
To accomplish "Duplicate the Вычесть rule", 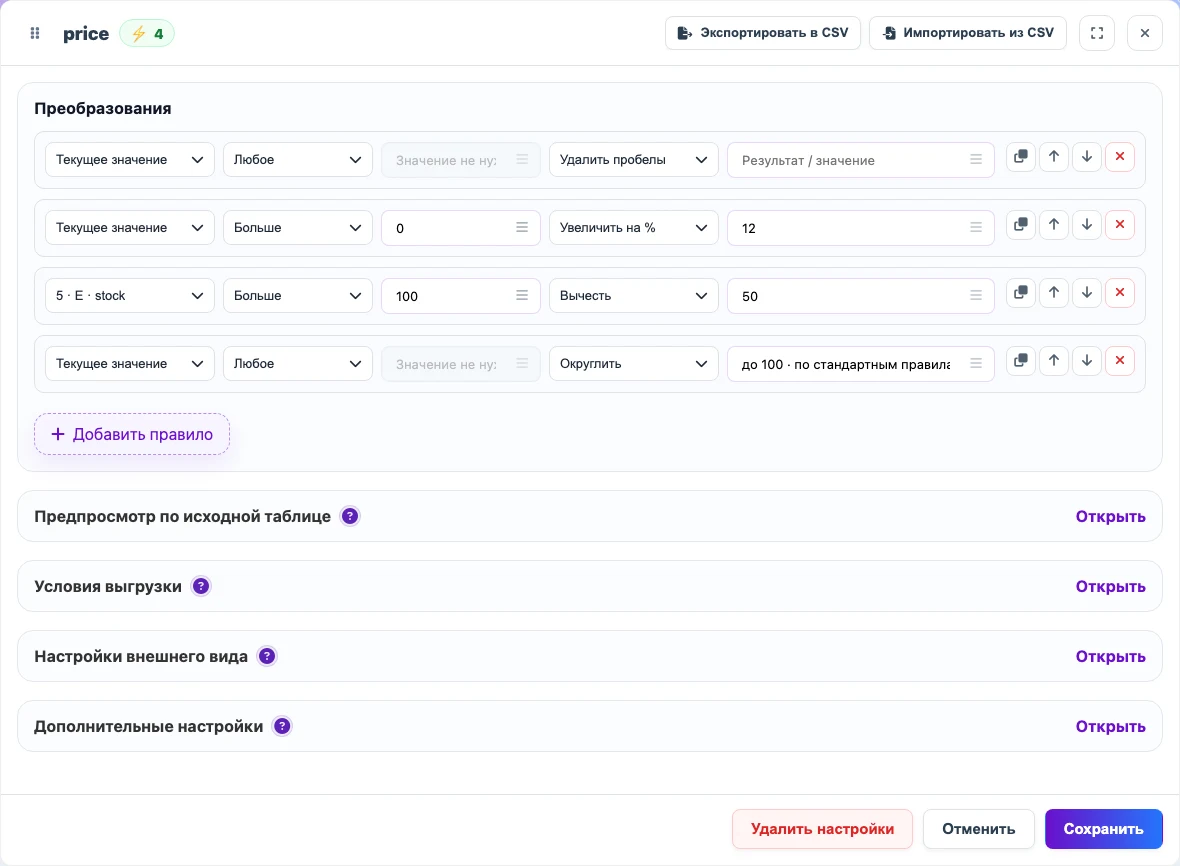I will tap(1020, 293).
